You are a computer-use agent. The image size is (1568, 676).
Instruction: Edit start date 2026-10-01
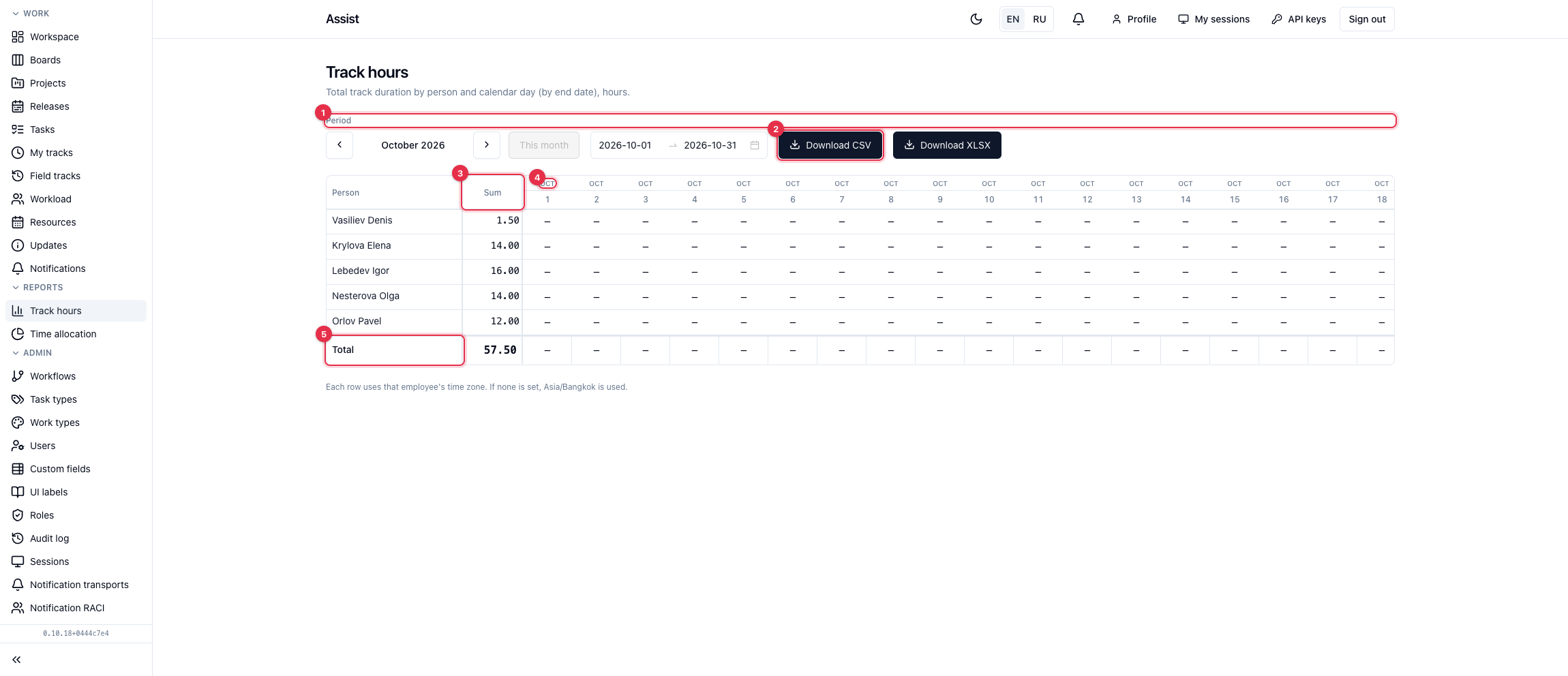coord(625,145)
